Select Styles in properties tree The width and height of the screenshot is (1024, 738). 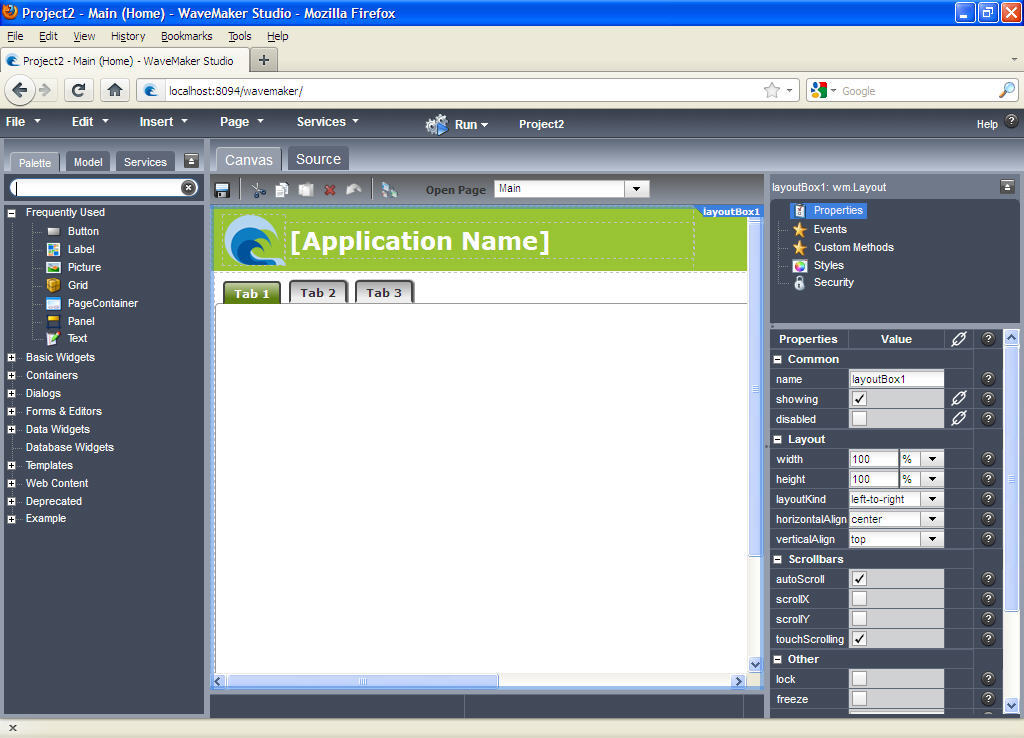click(x=828, y=265)
